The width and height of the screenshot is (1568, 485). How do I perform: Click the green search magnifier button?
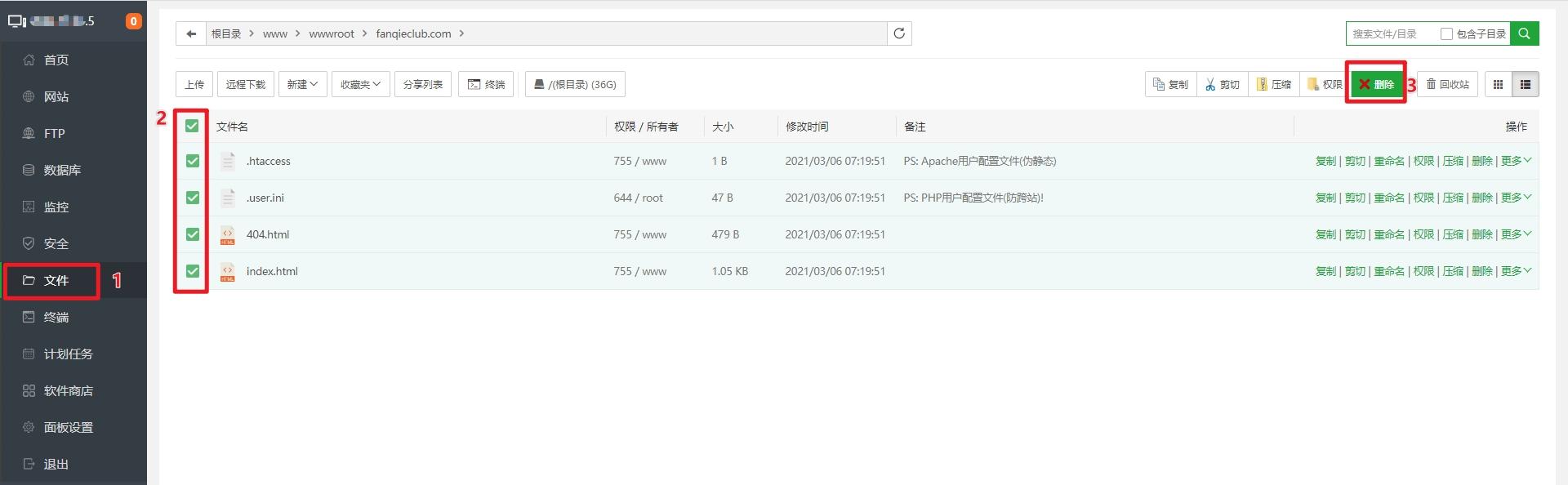point(1524,33)
